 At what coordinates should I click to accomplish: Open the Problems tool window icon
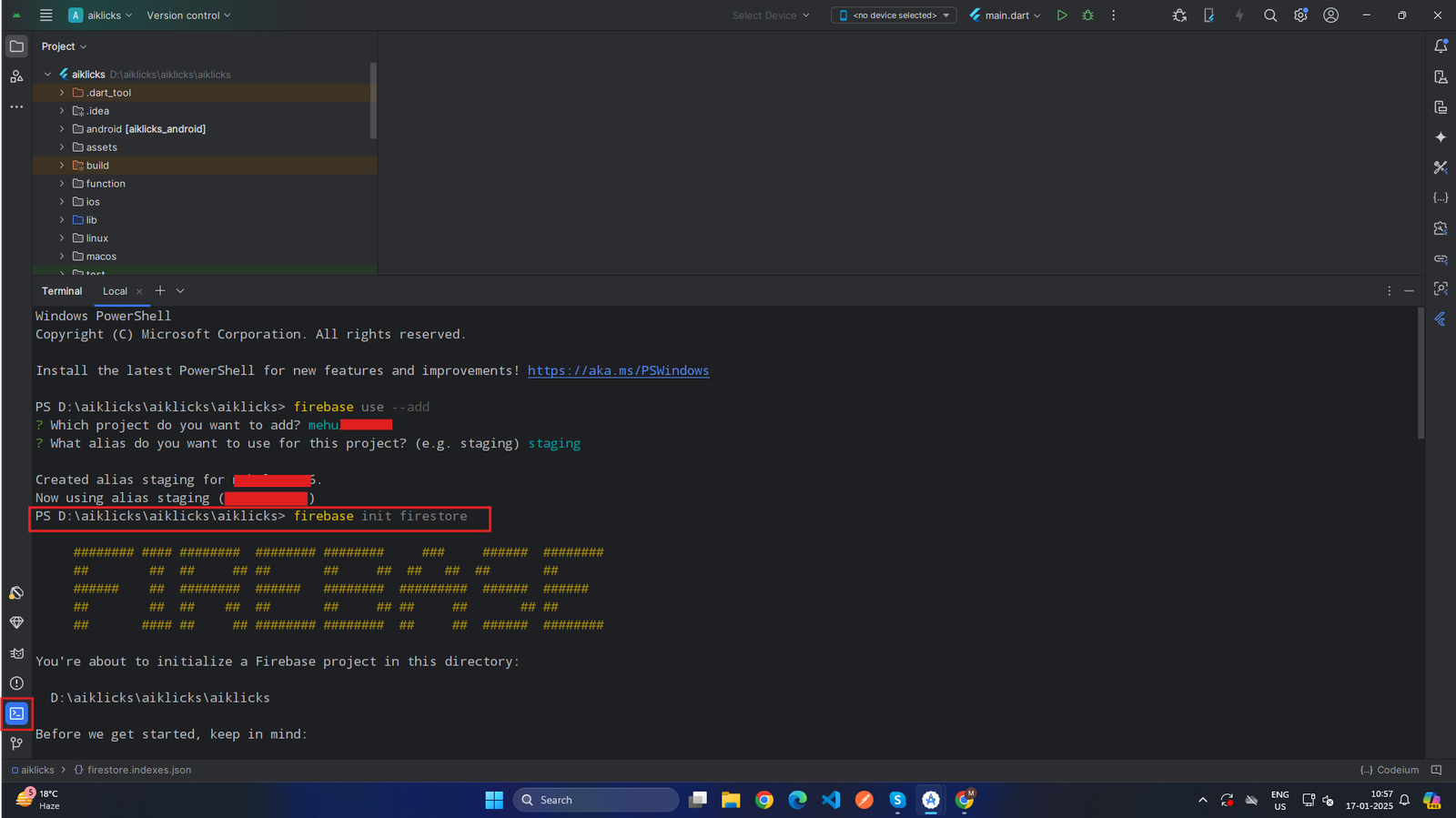(x=16, y=683)
